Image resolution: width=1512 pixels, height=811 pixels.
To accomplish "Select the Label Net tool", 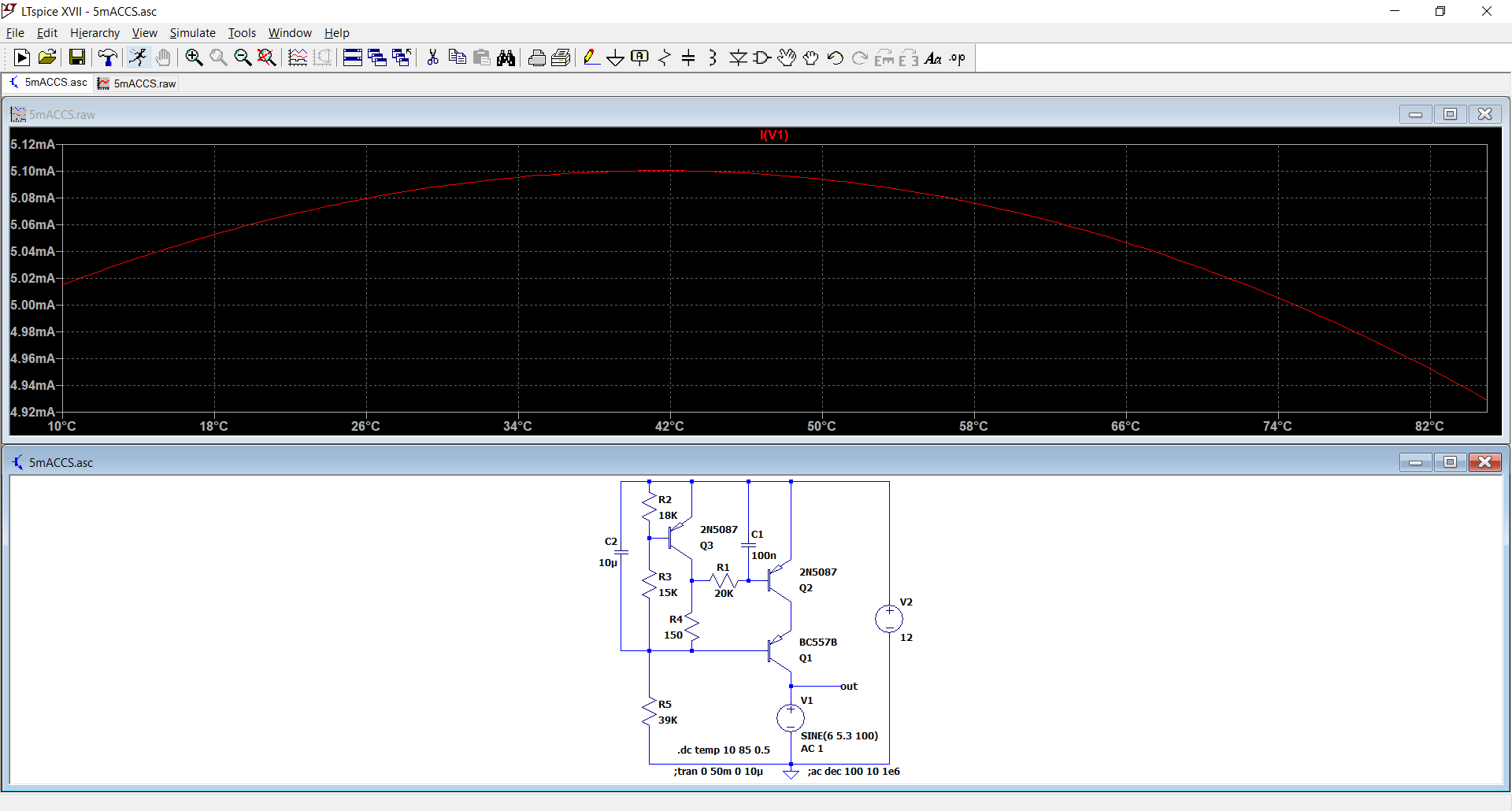I will (x=640, y=57).
